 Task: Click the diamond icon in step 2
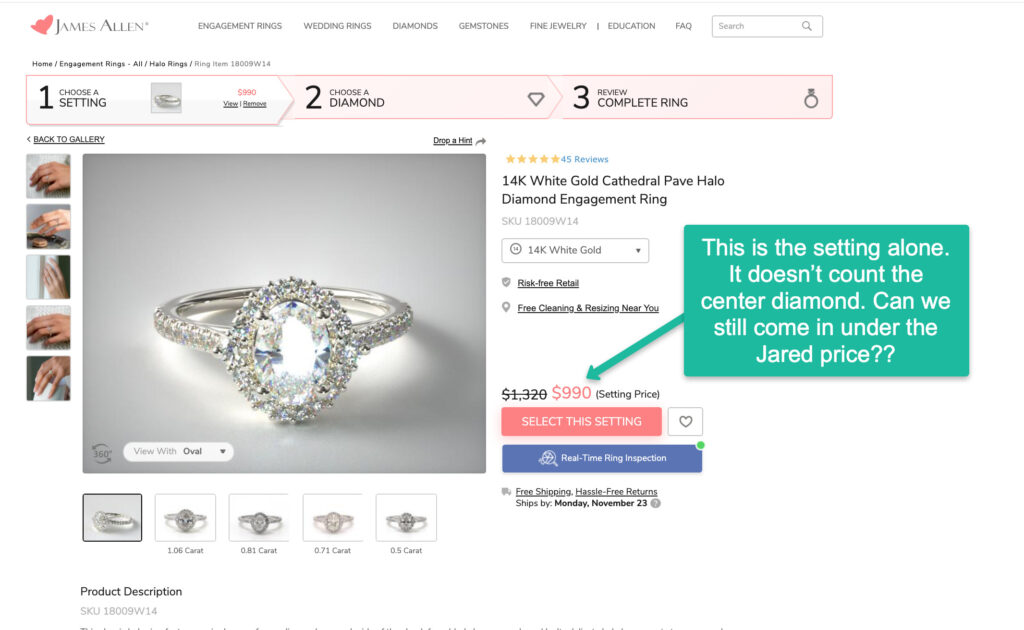pos(536,98)
